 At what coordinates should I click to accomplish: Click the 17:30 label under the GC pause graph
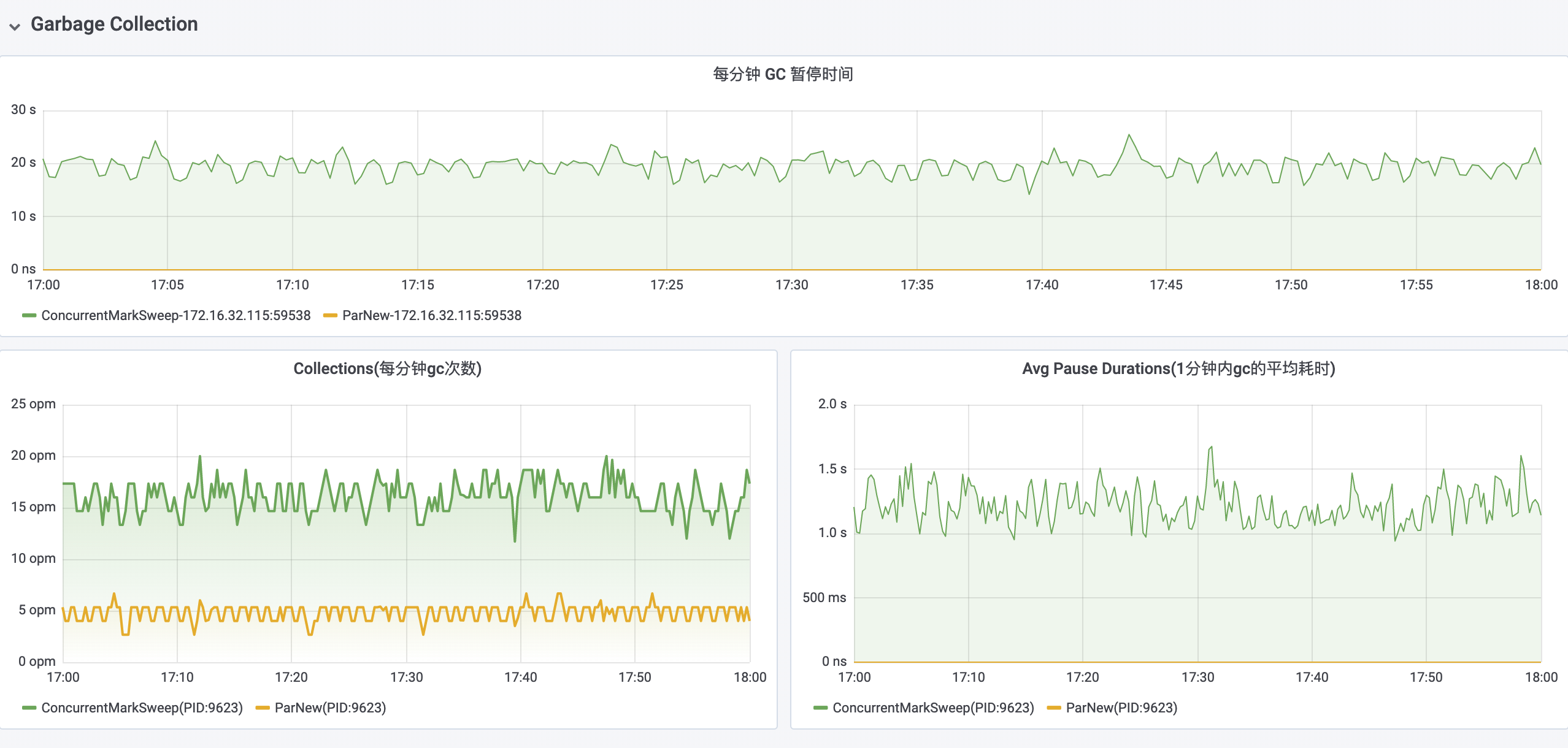tap(791, 284)
